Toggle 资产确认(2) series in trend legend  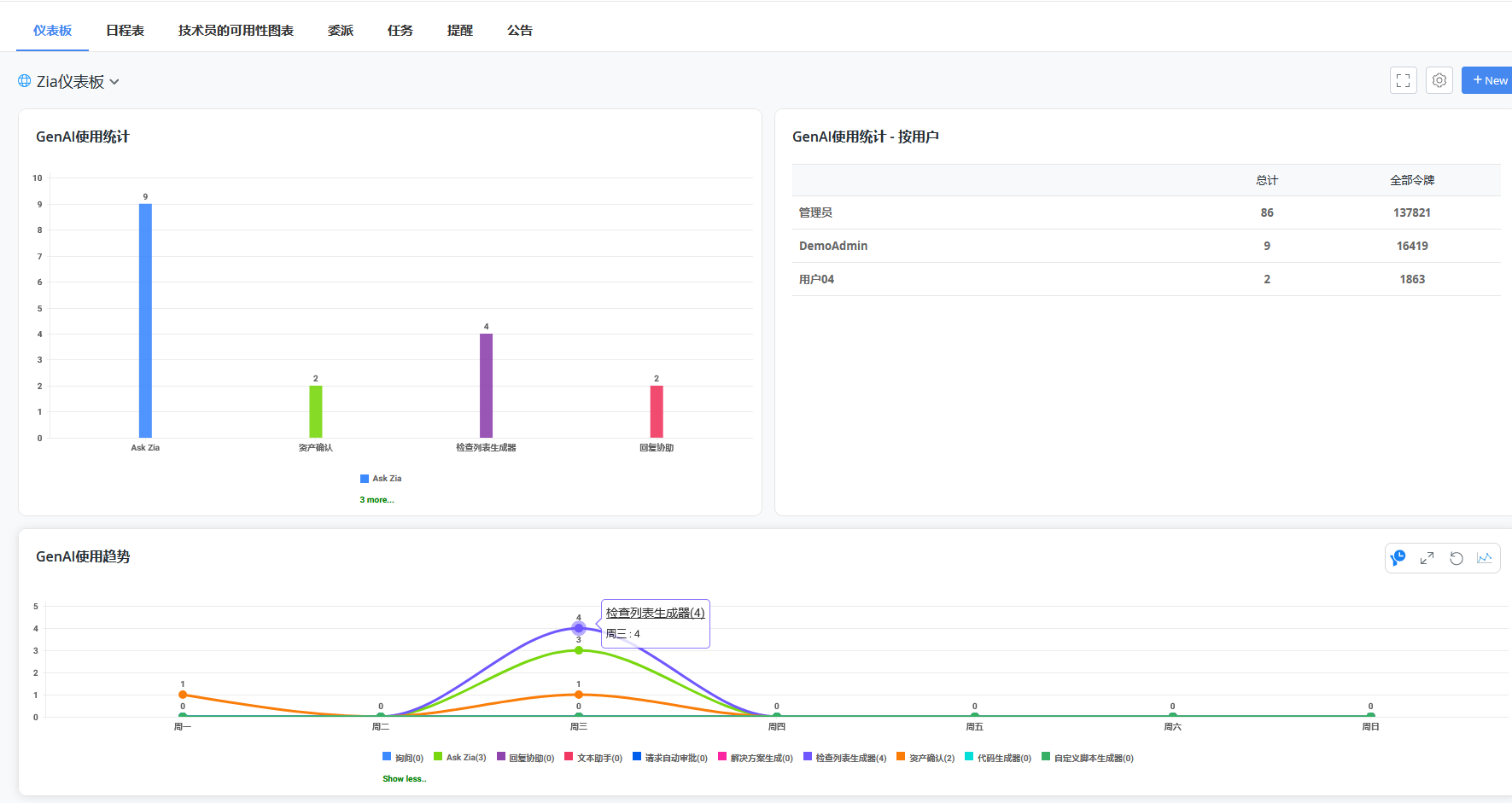point(927,758)
